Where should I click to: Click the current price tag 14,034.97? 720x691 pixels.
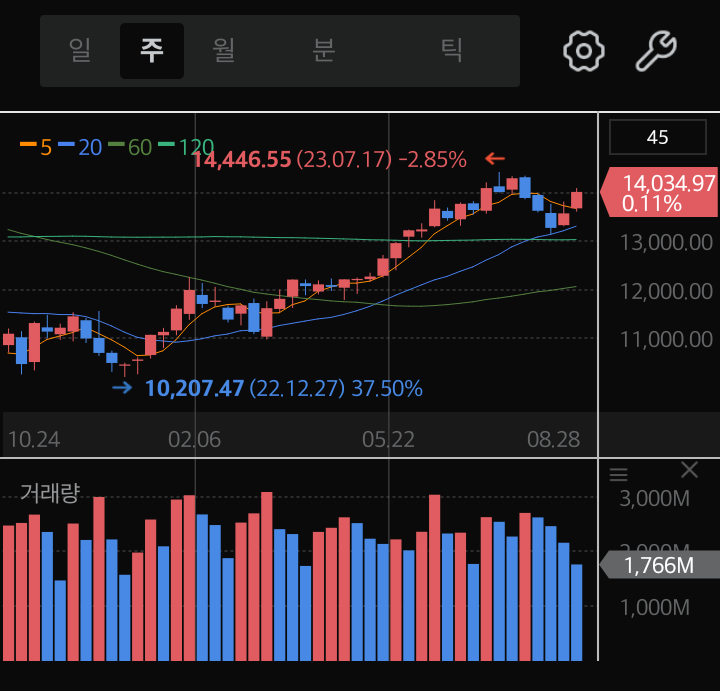pyautogui.click(x=660, y=192)
